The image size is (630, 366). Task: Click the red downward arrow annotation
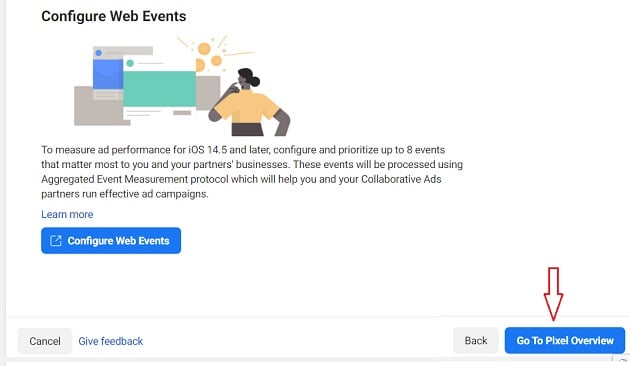pos(553,294)
